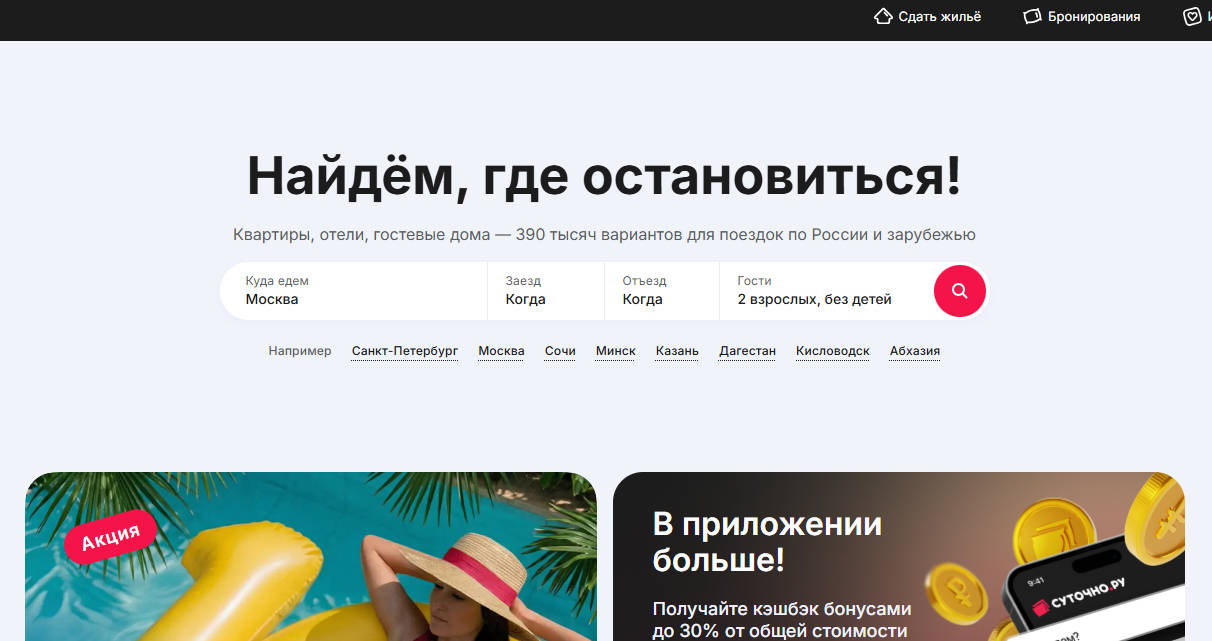Pick Минск from example destinations
This screenshot has width=1212, height=641.
click(616, 351)
